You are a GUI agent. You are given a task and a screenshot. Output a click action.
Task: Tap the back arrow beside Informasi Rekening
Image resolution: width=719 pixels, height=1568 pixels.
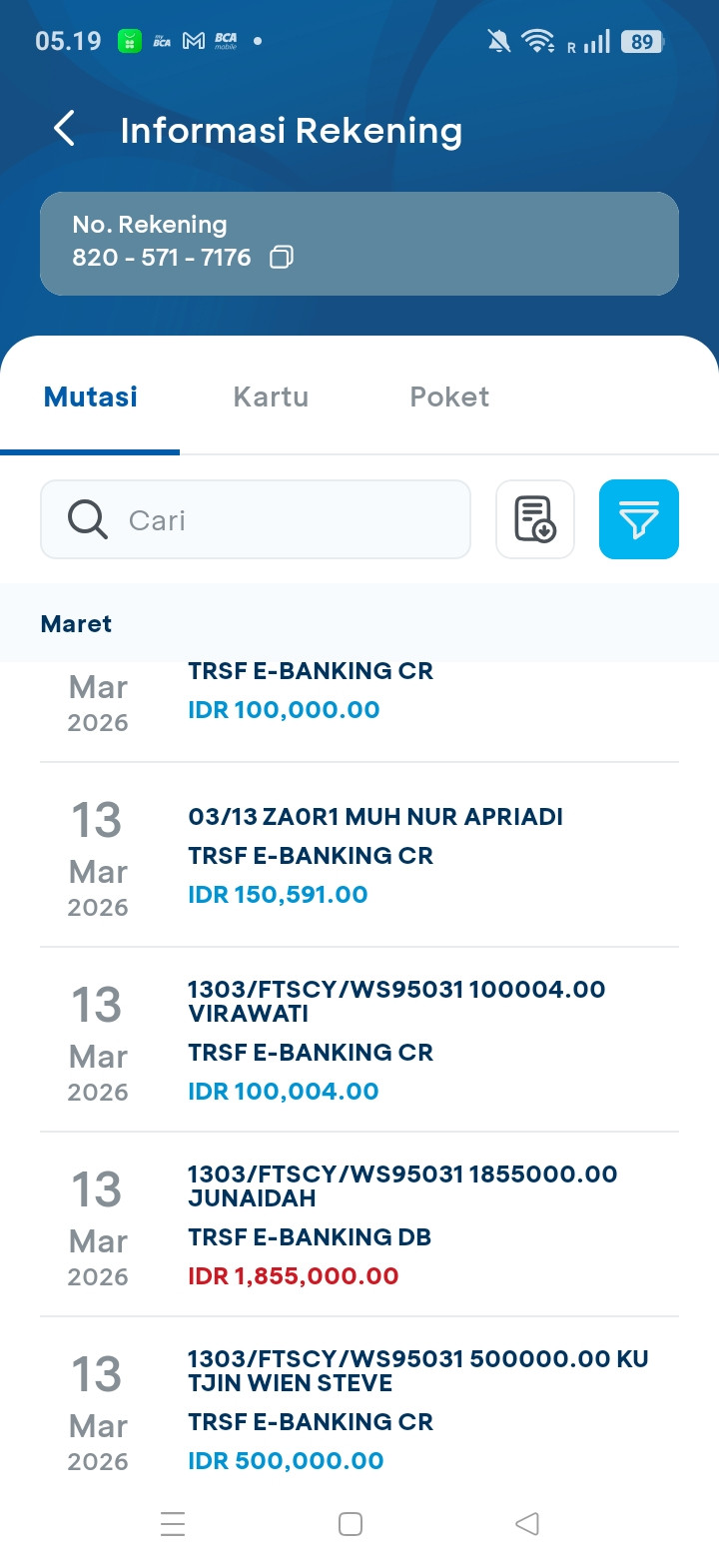(x=64, y=129)
